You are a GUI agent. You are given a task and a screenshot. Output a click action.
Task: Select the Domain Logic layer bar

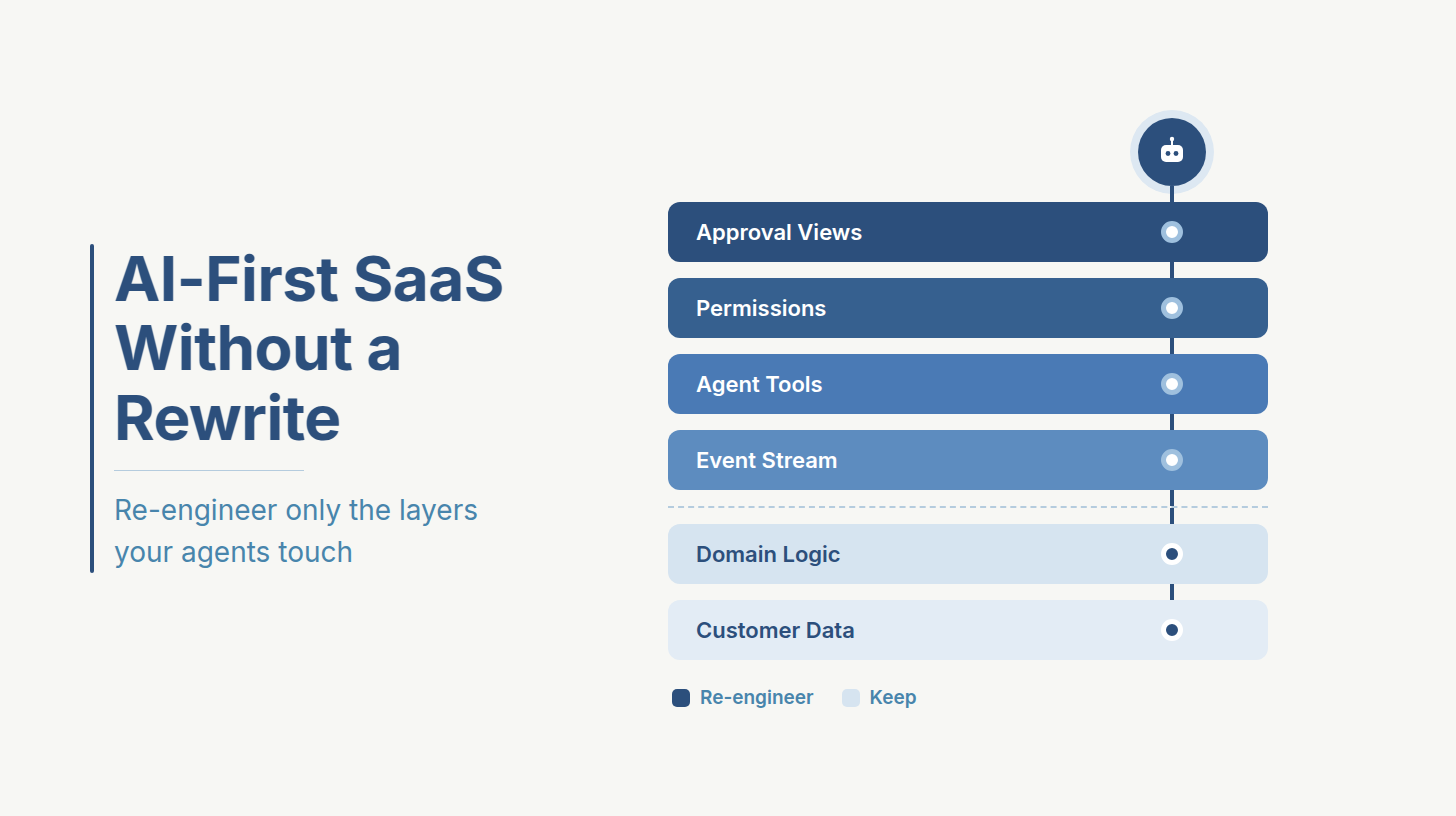click(968, 554)
